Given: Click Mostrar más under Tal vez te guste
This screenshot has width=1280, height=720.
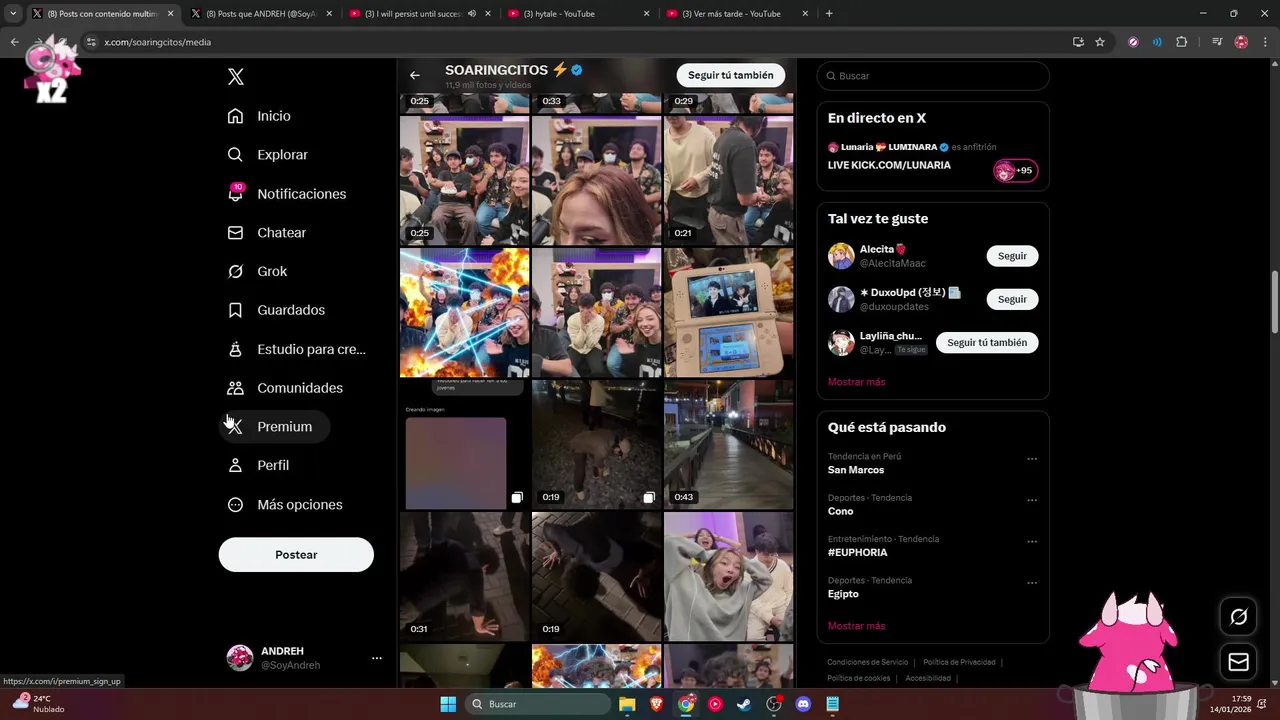Looking at the screenshot, I should (856, 382).
